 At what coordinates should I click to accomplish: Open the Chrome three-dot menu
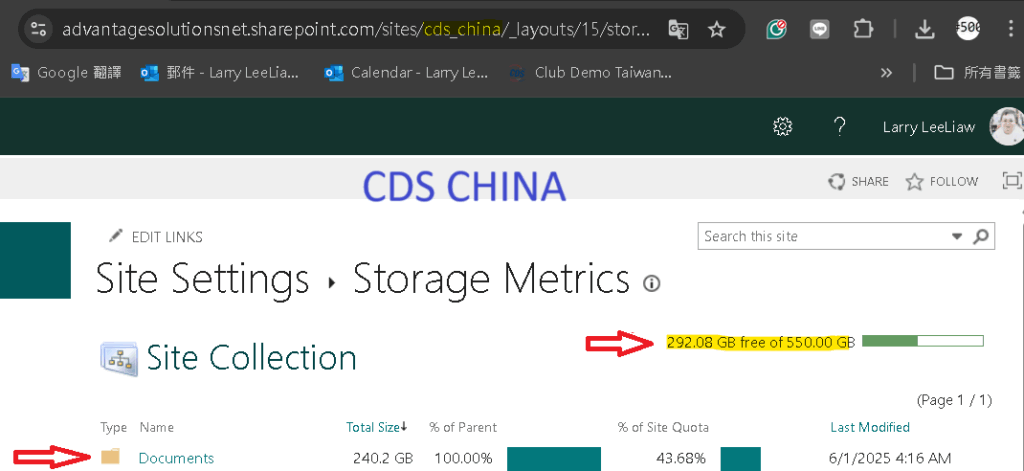1011,29
